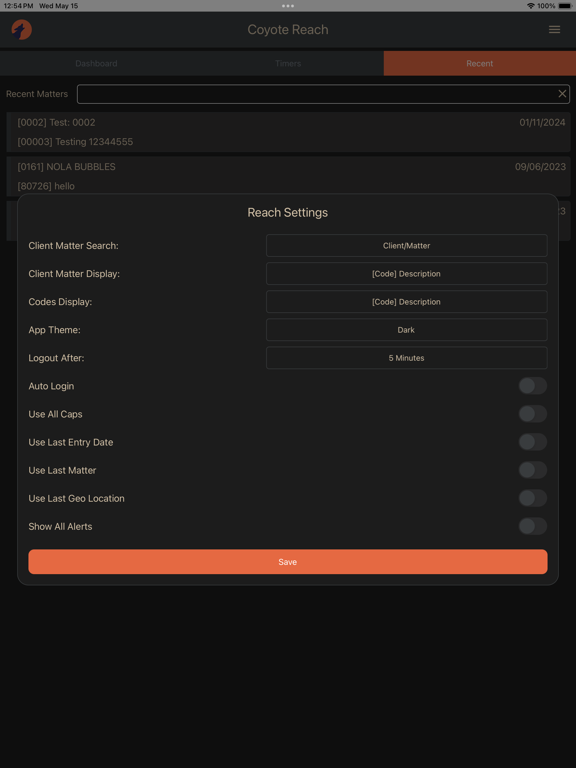Select the Testing 12344555 entry
The height and width of the screenshot is (768, 576).
(75, 142)
